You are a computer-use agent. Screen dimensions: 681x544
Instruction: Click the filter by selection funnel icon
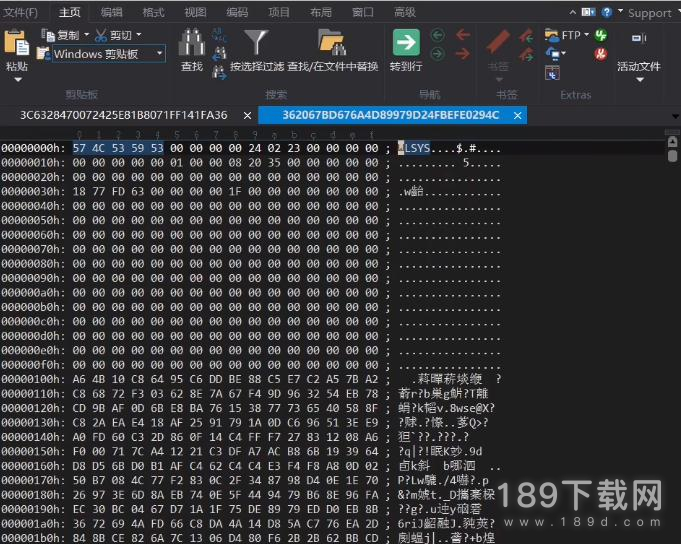(x=257, y=42)
